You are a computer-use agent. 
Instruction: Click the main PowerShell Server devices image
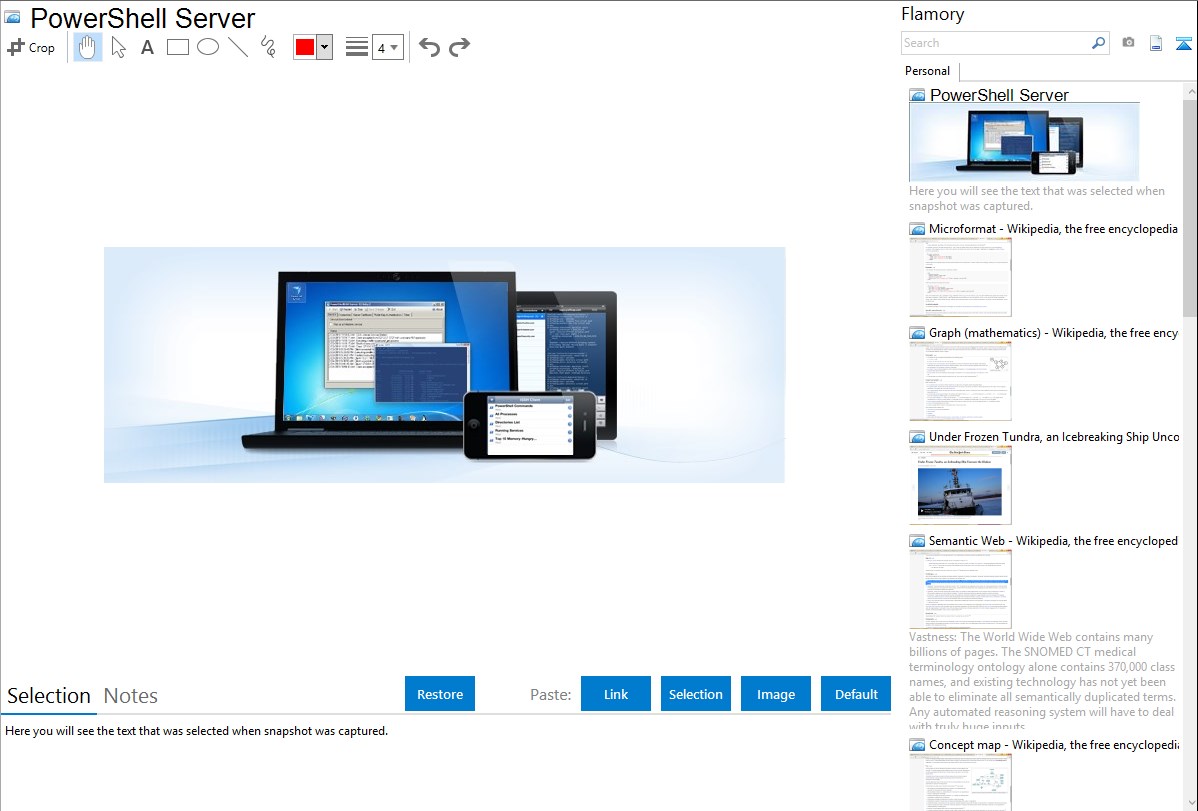coord(445,365)
